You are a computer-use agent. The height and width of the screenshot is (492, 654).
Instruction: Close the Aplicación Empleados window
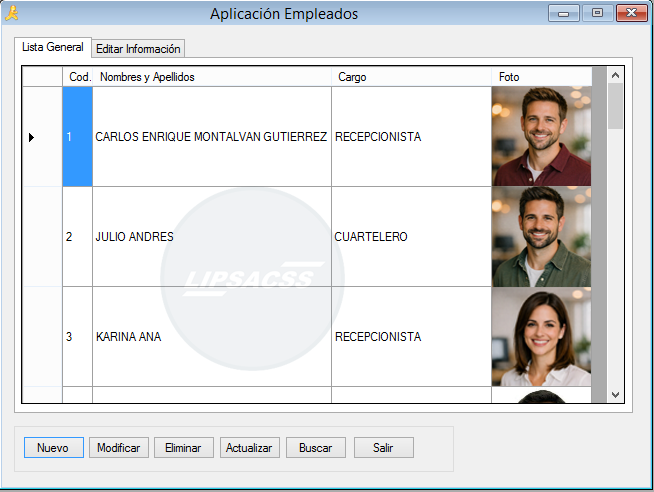631,13
